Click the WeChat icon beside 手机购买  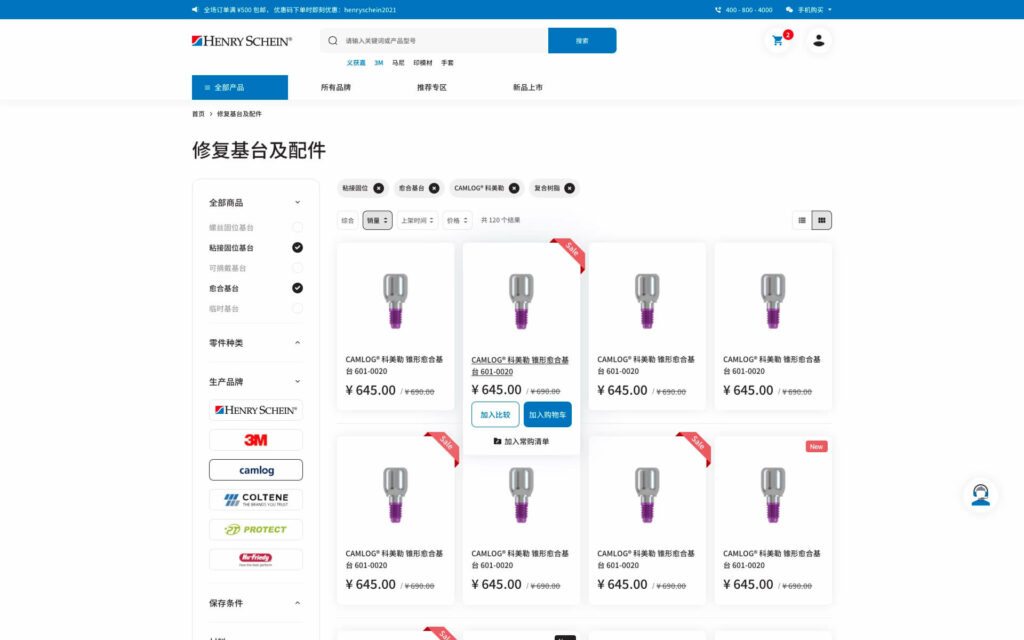coord(789,10)
